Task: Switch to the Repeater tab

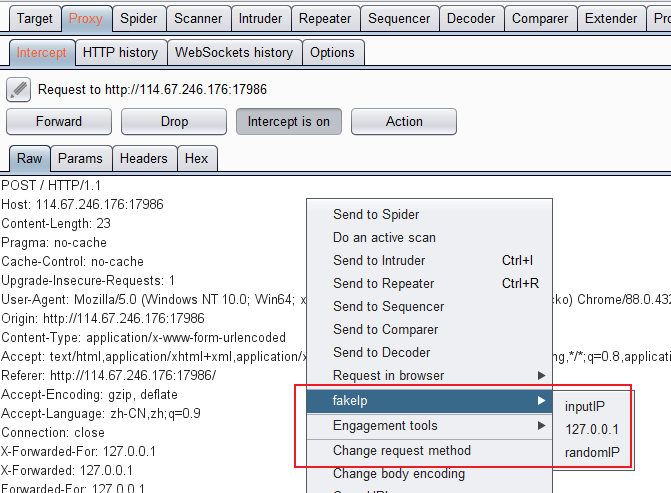Action: click(325, 18)
